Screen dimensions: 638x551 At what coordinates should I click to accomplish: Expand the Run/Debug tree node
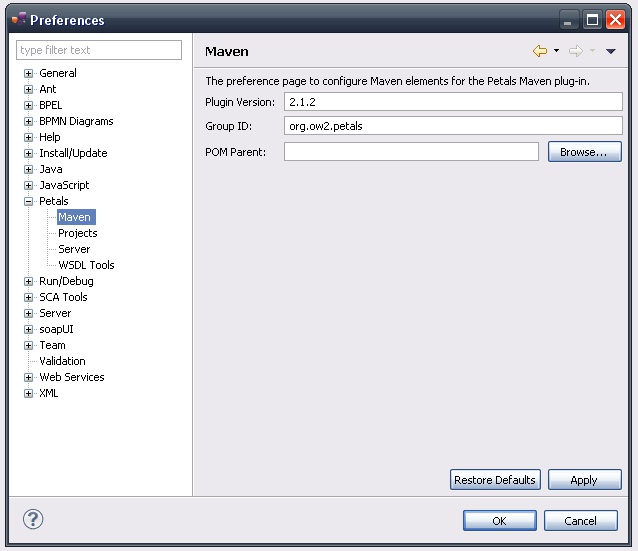tap(29, 281)
